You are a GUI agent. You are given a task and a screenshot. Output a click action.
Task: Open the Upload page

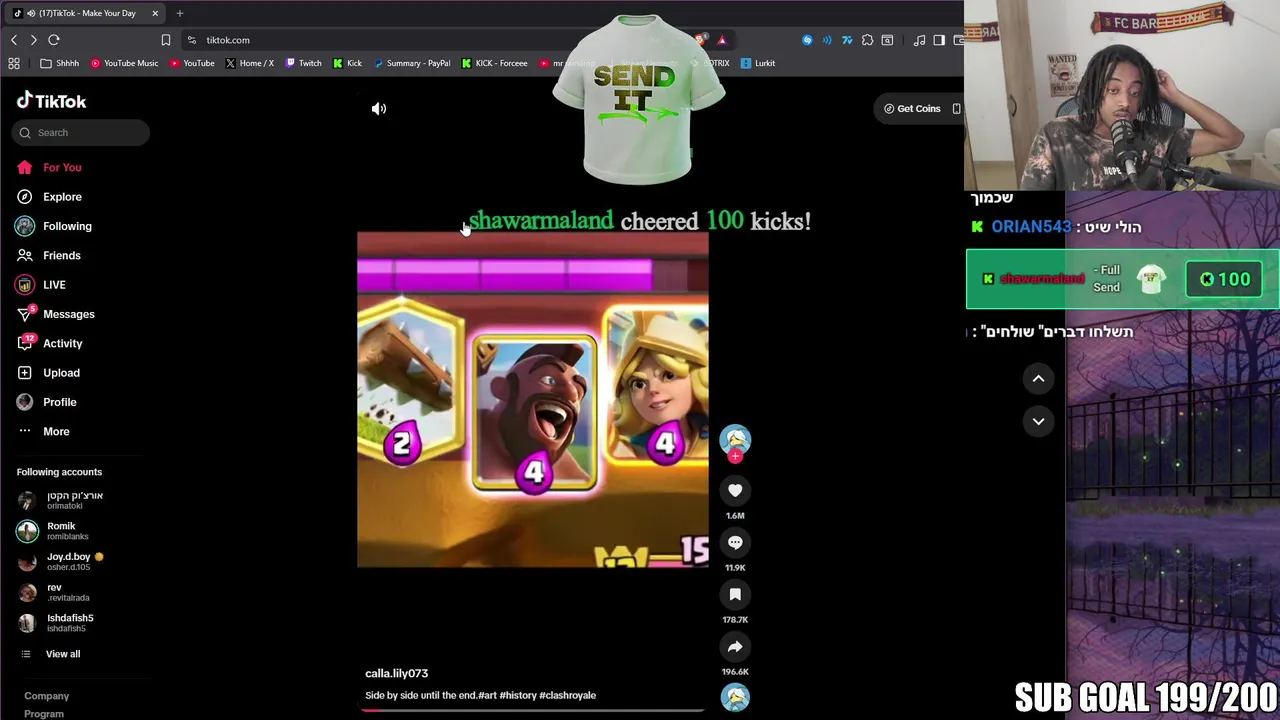[x=61, y=373]
